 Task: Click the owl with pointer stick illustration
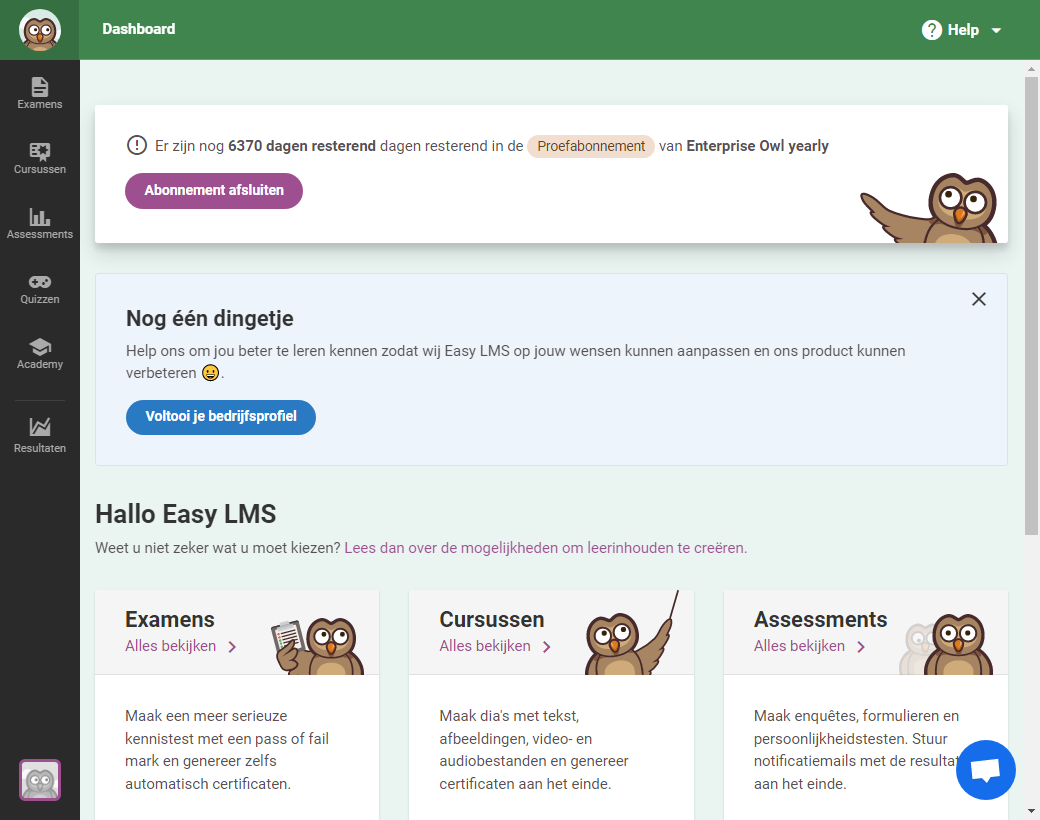point(632,634)
